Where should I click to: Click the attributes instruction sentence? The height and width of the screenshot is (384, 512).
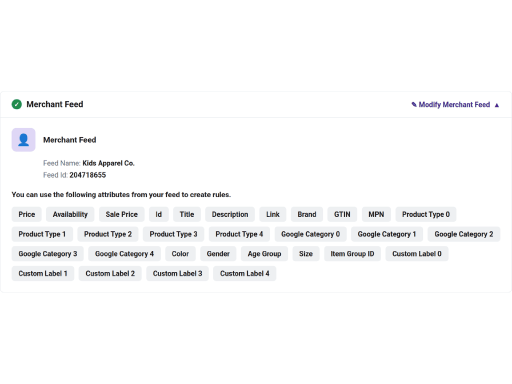[121, 195]
